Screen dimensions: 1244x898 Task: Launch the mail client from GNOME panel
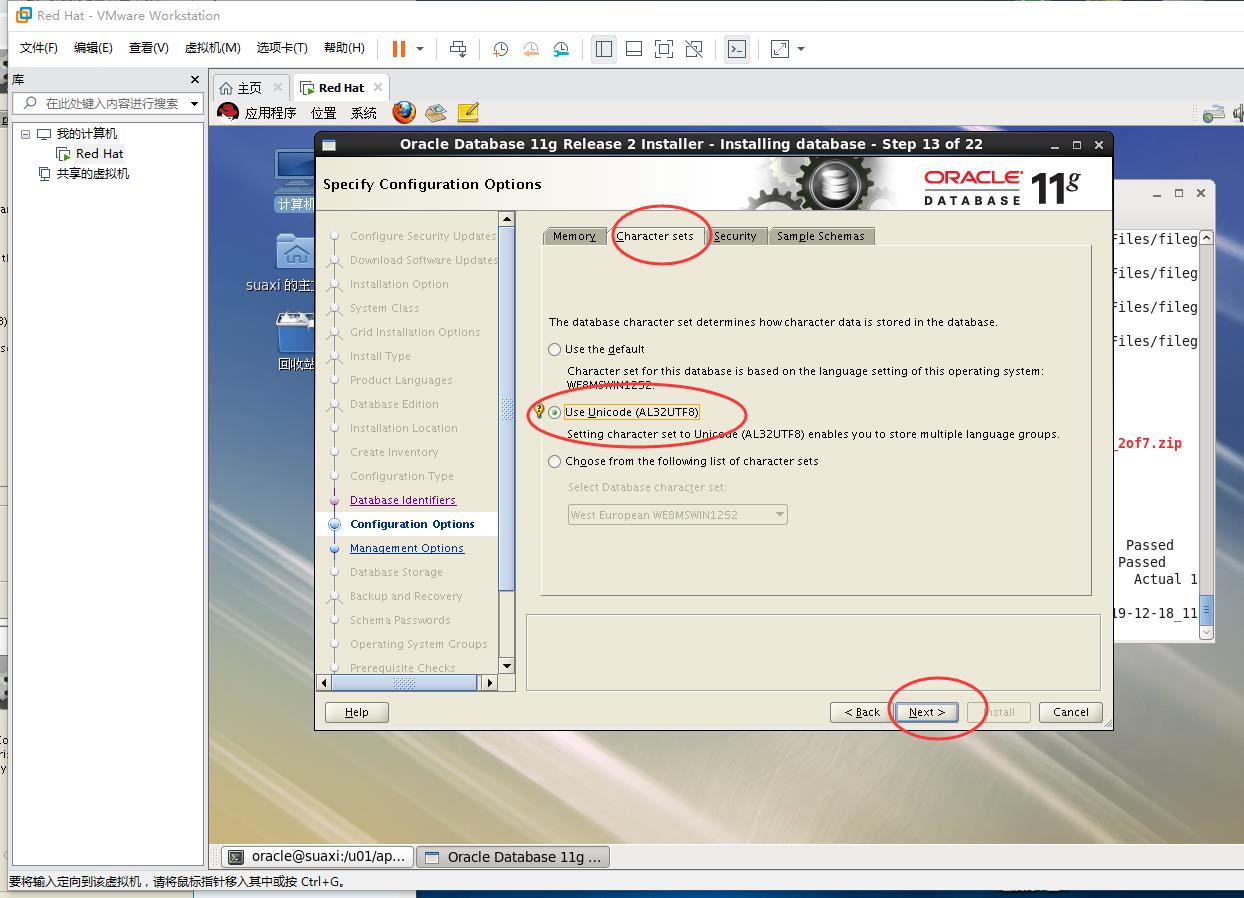tap(435, 112)
